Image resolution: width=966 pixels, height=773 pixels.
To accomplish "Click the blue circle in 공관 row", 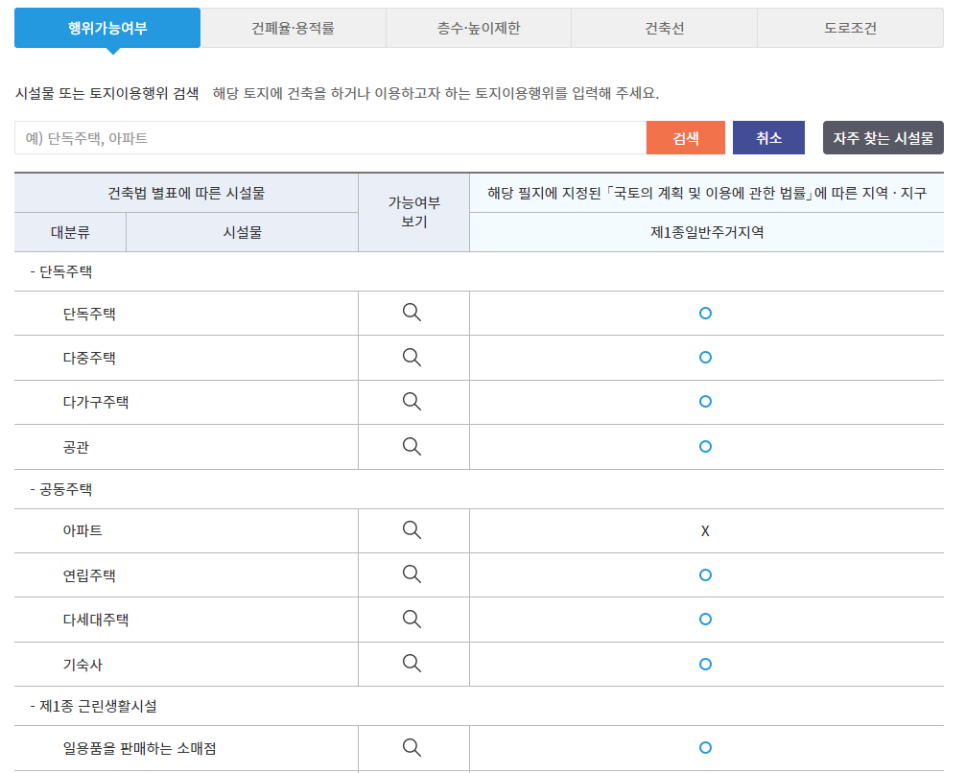I will (705, 447).
